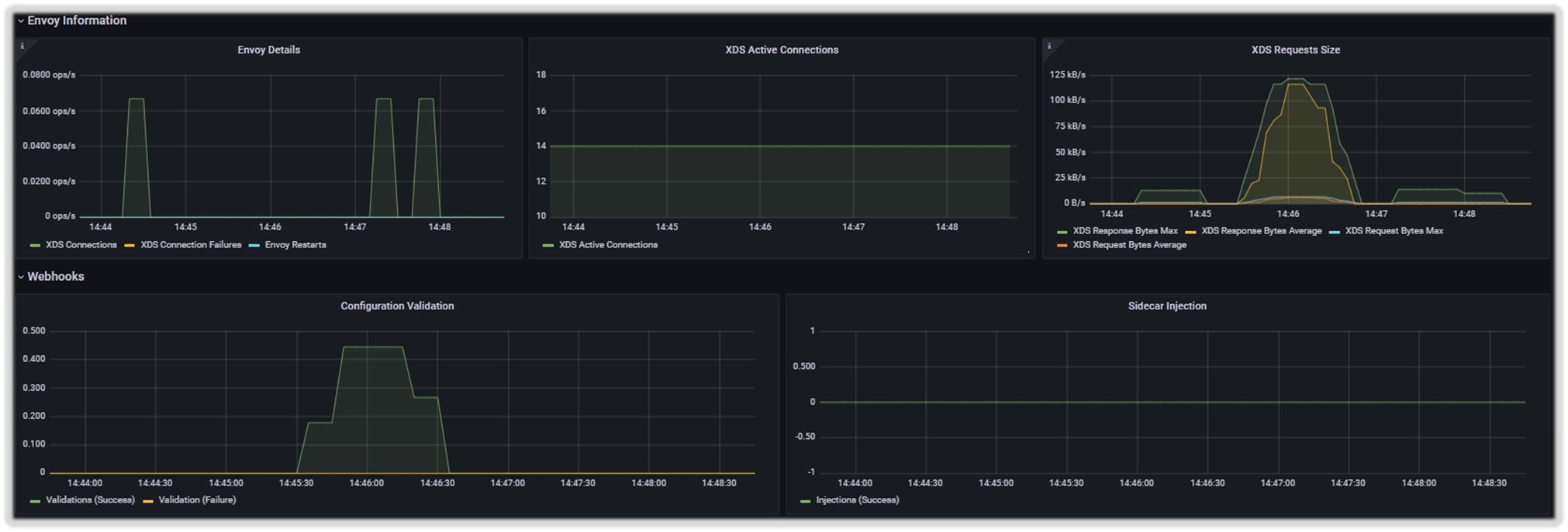Screen dimensions: 1568x532
Task: Open color picker for Injections (Success) swatch
Action: coord(805,501)
